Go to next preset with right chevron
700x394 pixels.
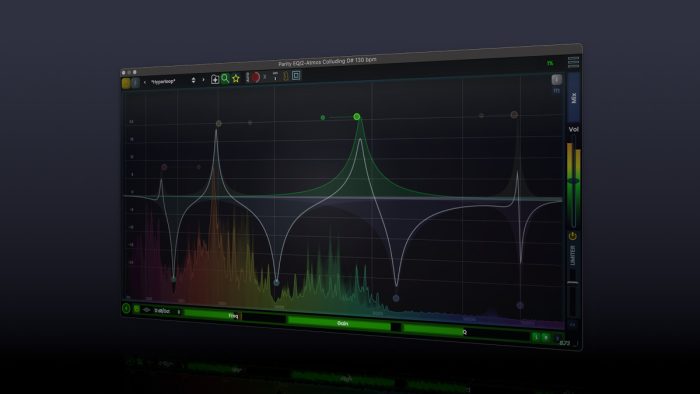204,80
